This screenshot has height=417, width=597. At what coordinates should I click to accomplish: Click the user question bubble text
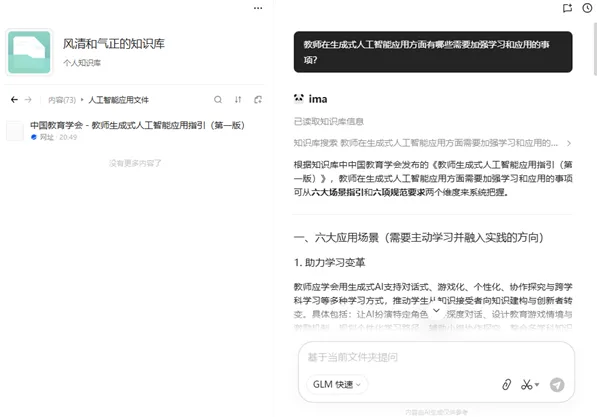(426, 52)
